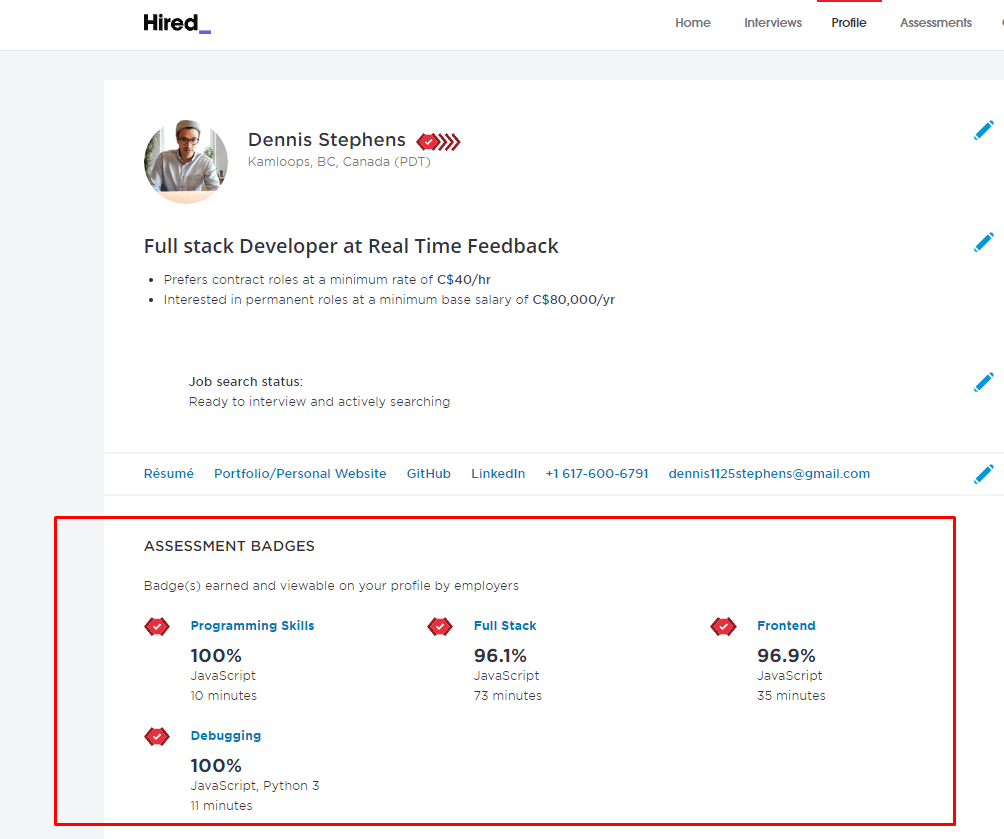Switch to the Assessments tab
Image resolution: width=1004 pixels, height=839 pixels.
935,23
